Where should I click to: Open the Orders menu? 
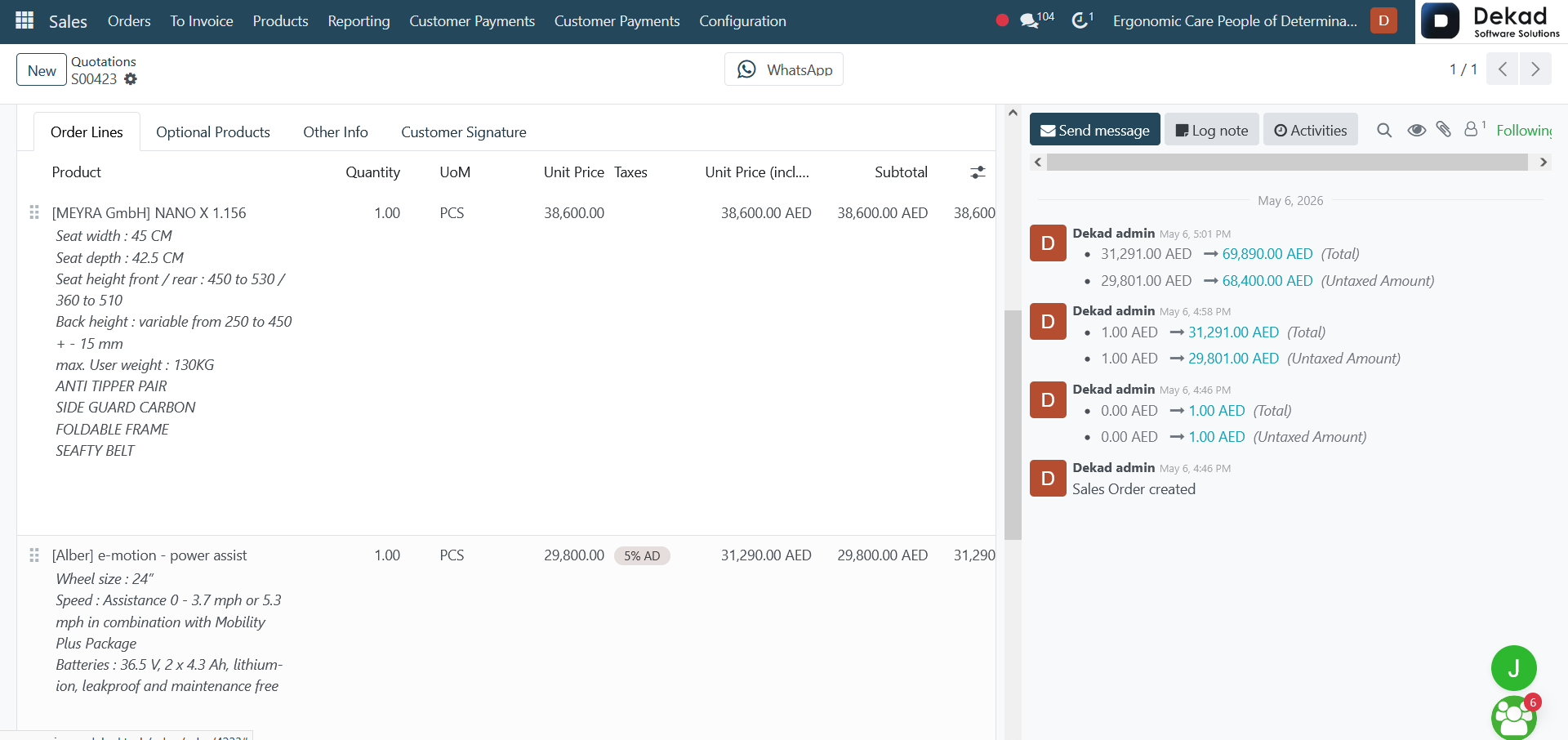tap(129, 21)
